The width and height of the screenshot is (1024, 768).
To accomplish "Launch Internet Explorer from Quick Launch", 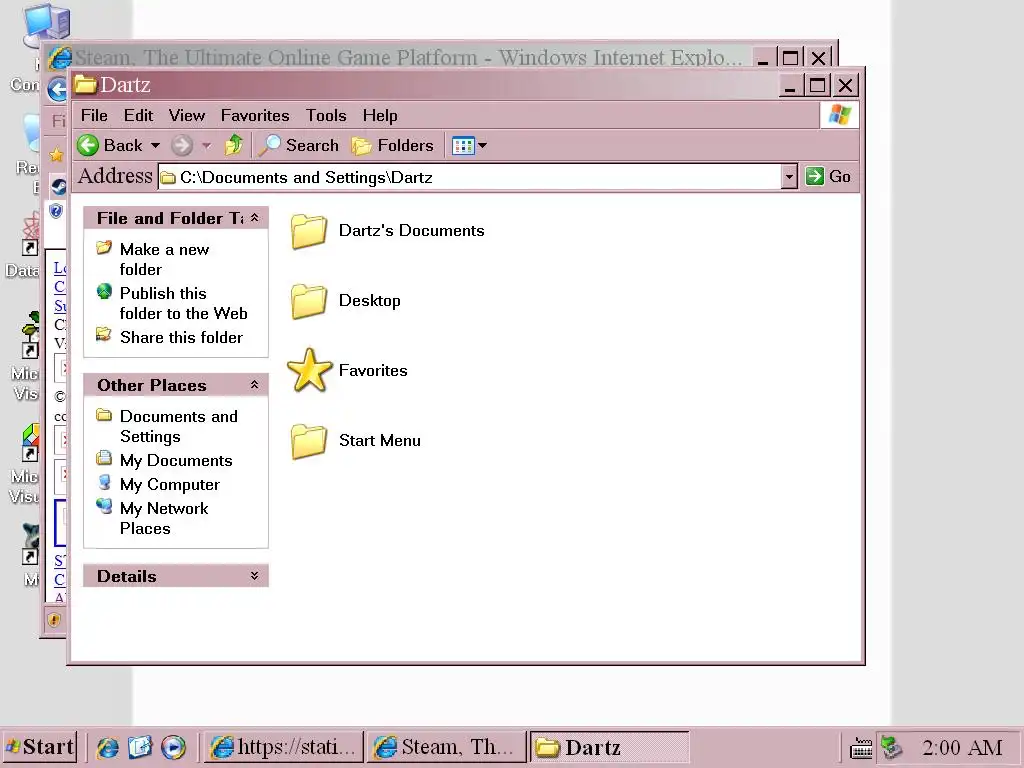I will [108, 747].
